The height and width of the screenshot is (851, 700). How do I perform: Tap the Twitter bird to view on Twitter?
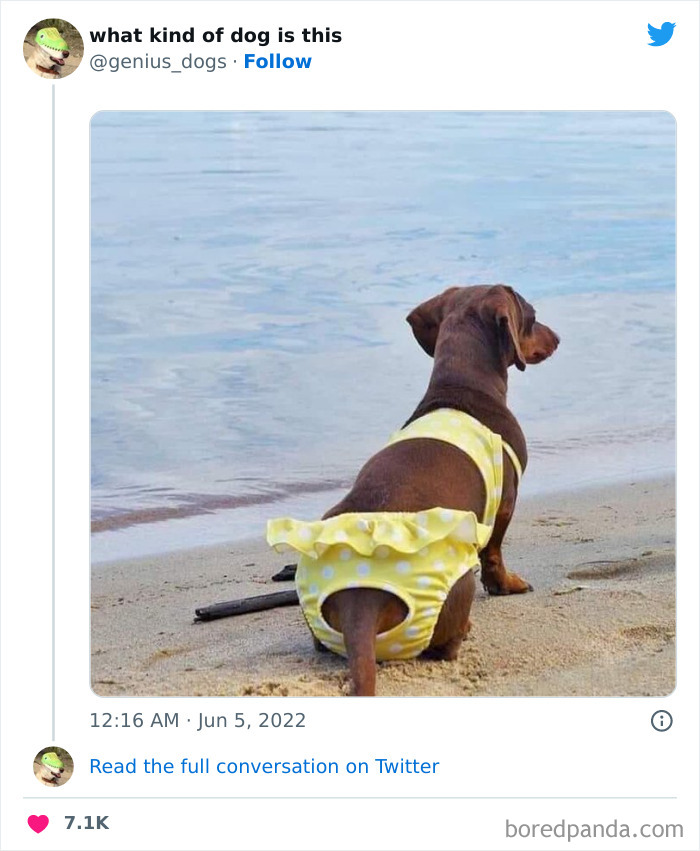[x=662, y=33]
